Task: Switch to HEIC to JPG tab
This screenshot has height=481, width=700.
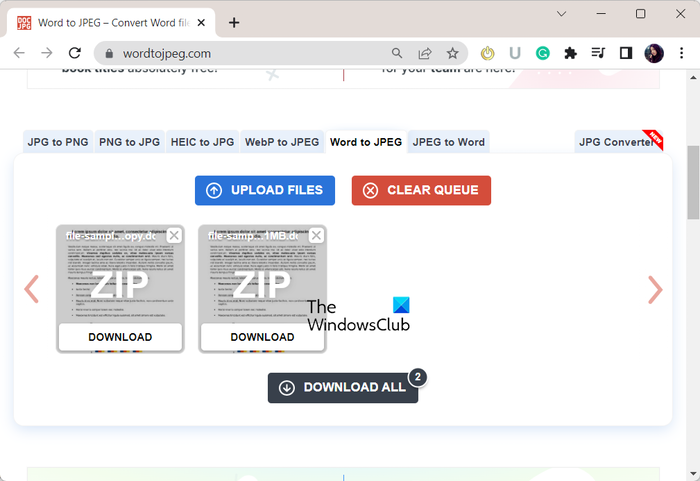Action: [x=202, y=142]
